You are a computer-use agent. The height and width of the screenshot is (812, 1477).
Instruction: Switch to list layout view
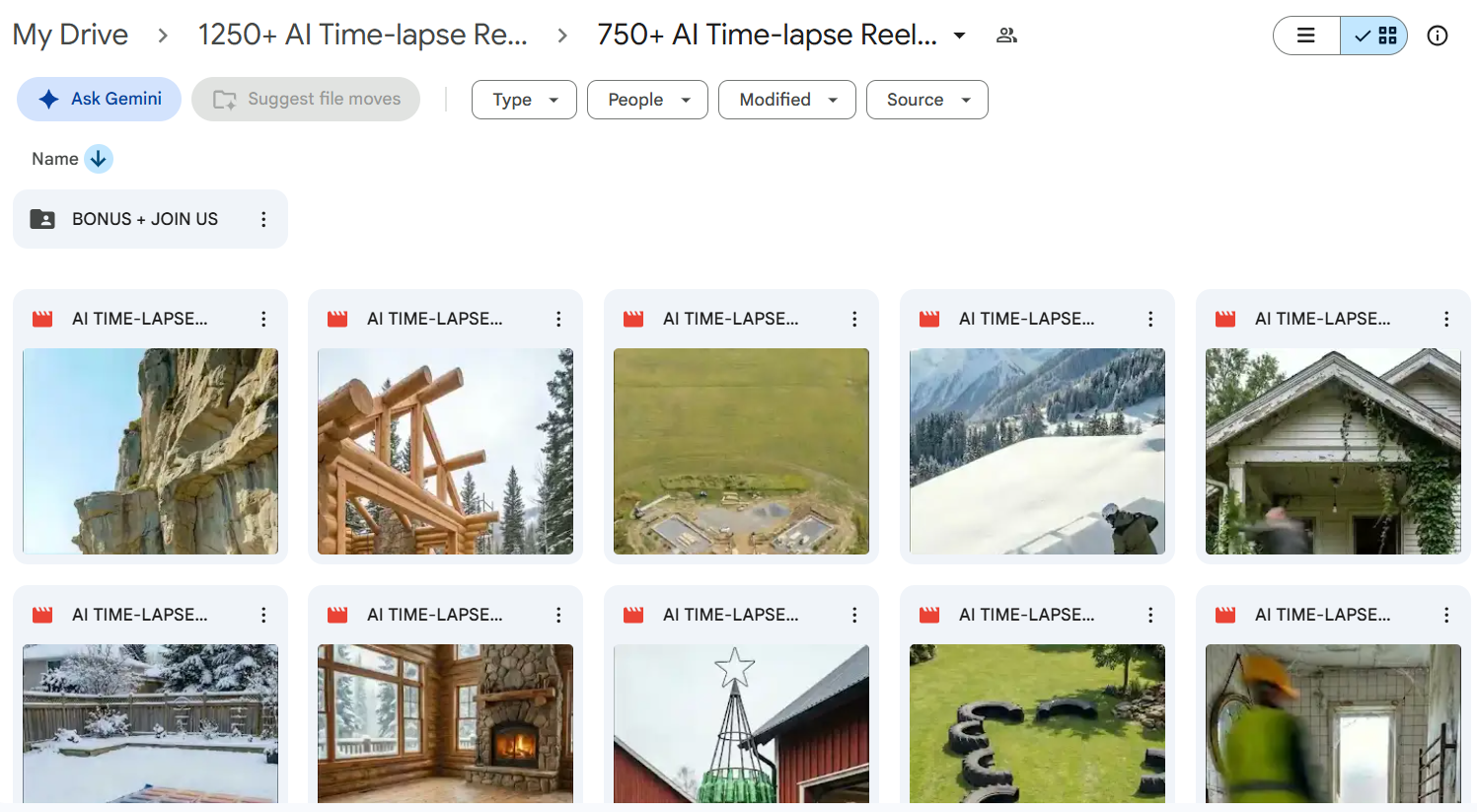click(1306, 36)
